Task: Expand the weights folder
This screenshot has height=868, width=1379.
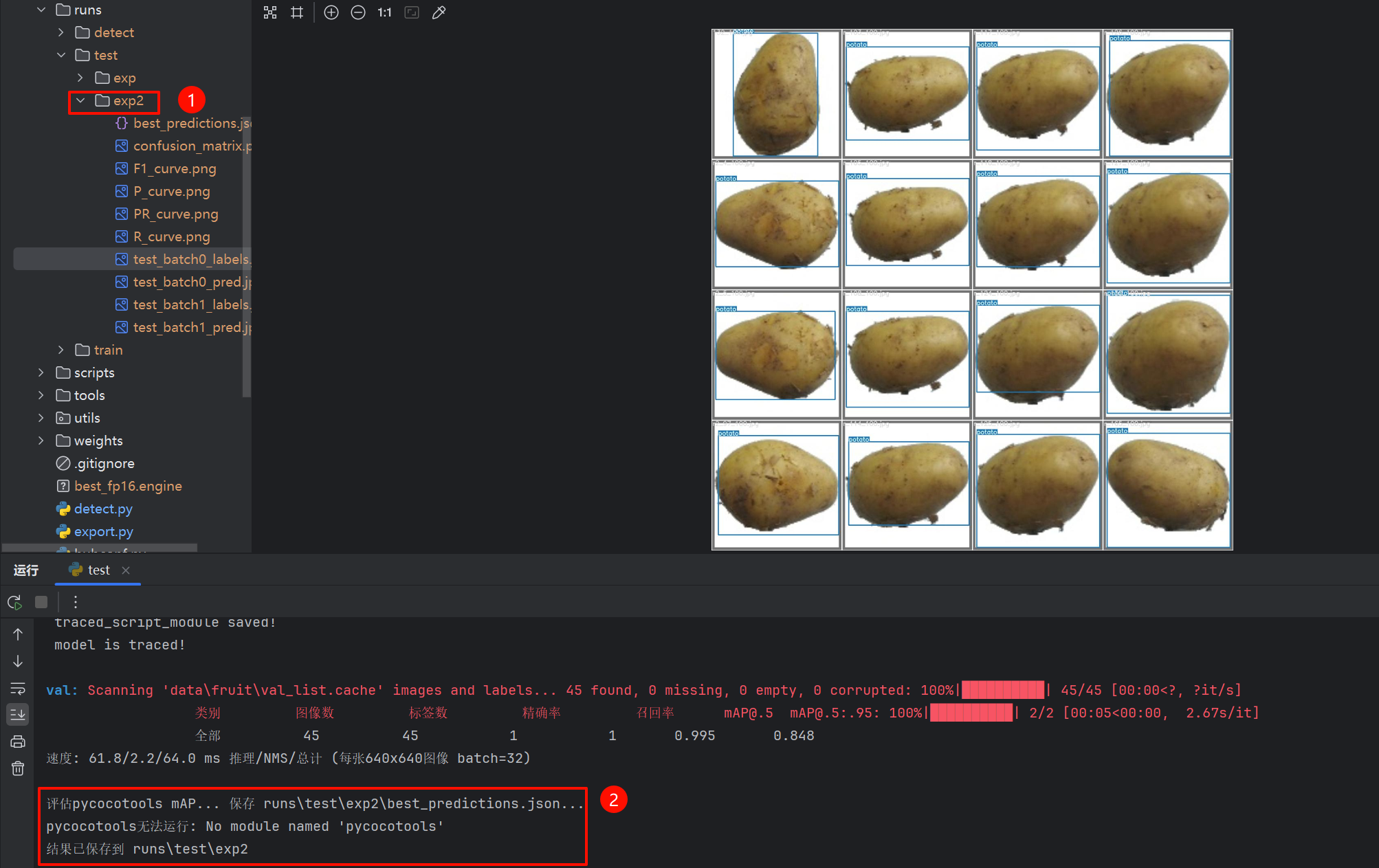Action: pyautogui.click(x=41, y=441)
